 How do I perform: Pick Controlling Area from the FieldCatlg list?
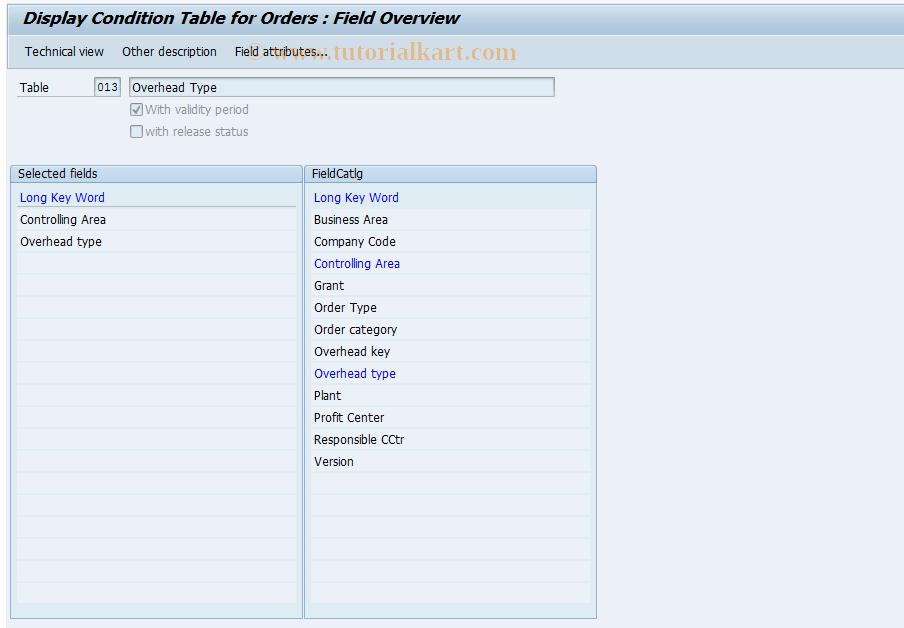click(357, 263)
